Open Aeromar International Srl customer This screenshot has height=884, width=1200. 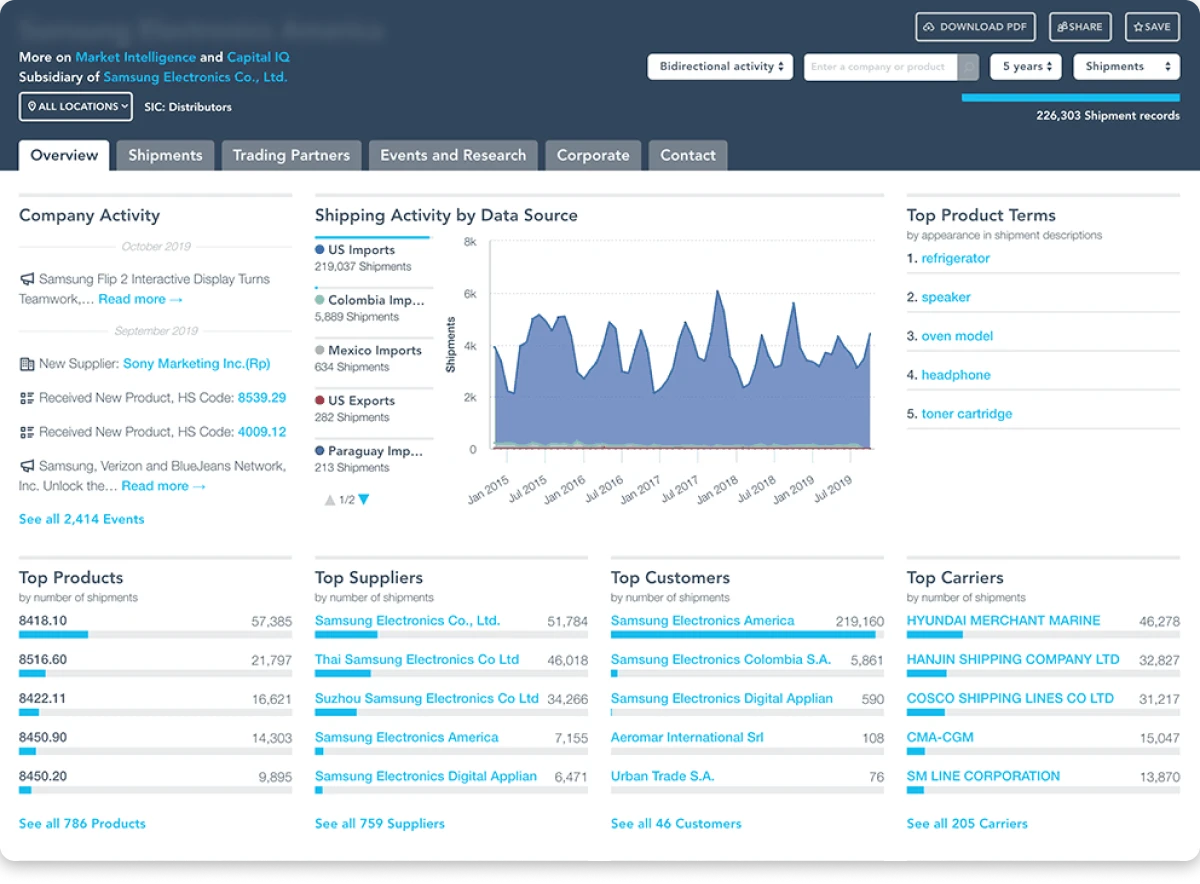point(687,738)
